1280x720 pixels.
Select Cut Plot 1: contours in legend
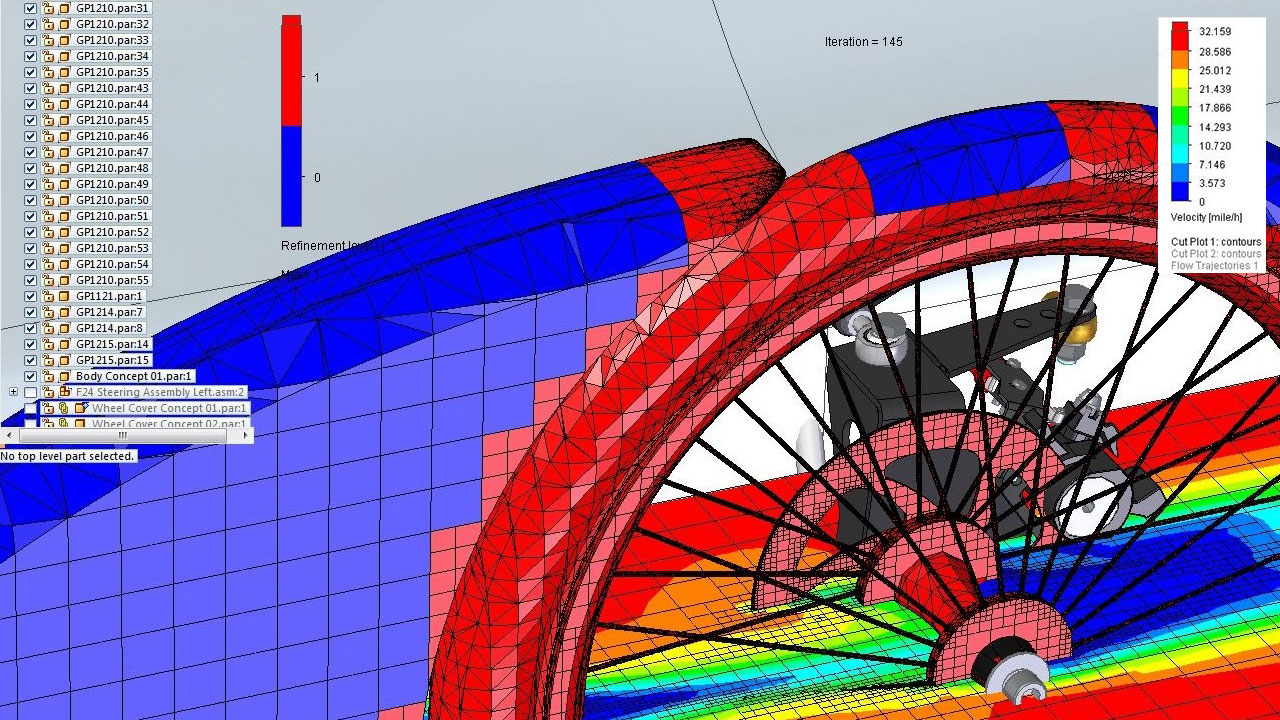click(1216, 242)
